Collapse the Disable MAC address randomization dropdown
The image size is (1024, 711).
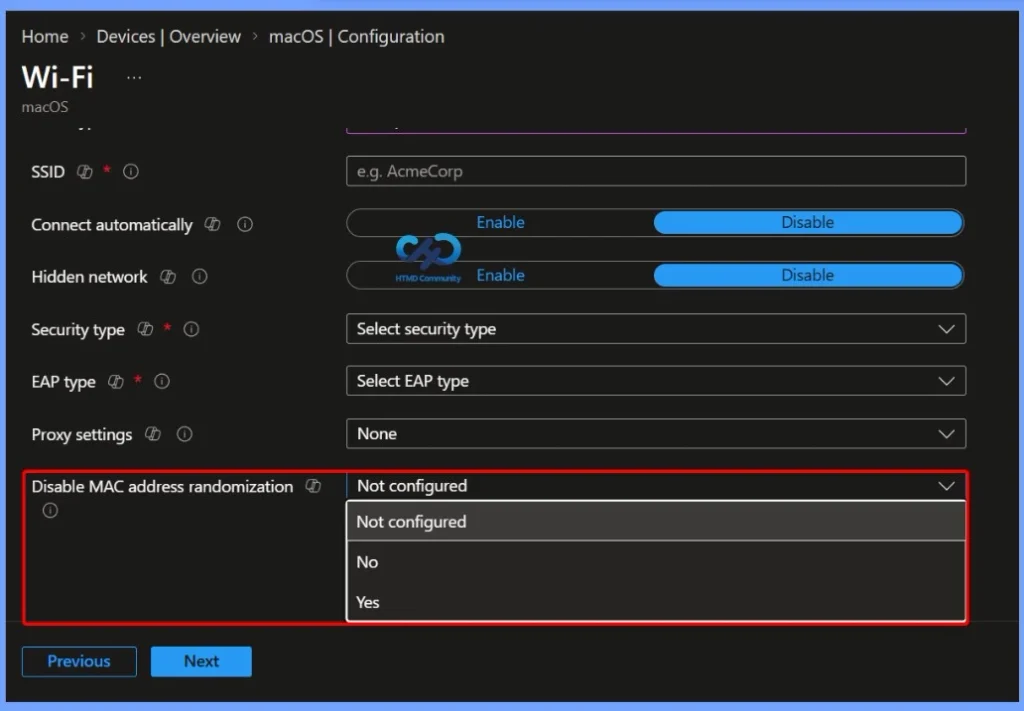656,486
